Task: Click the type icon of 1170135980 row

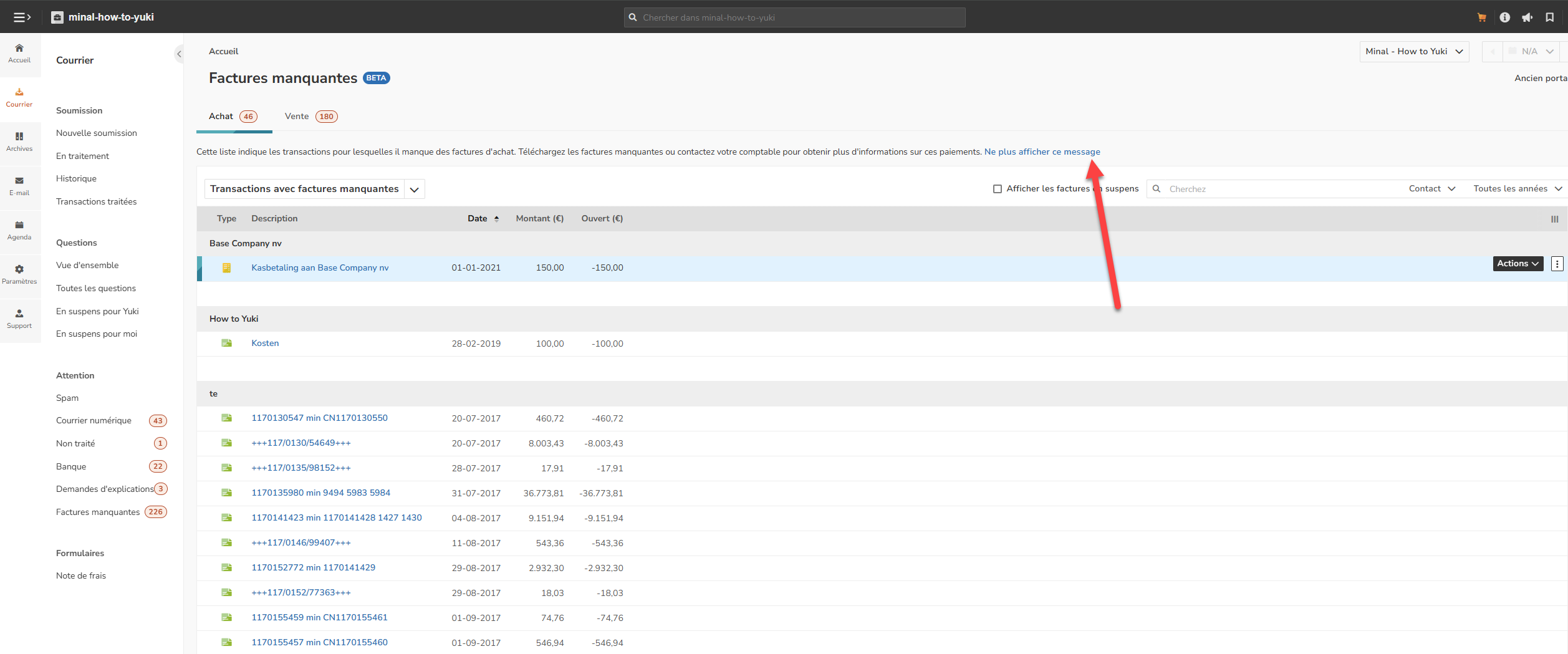Action: (x=227, y=493)
